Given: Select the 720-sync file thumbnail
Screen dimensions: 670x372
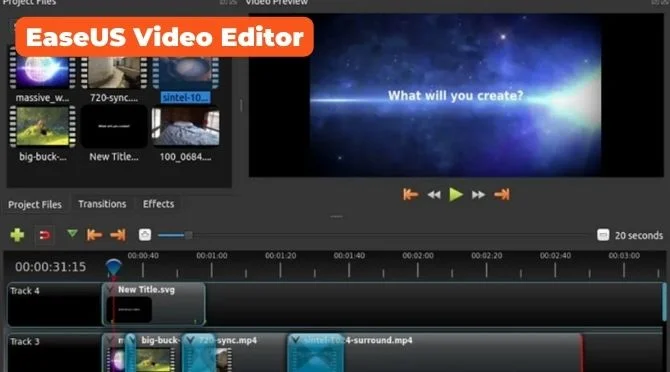Looking at the screenshot, I should coord(114,72).
